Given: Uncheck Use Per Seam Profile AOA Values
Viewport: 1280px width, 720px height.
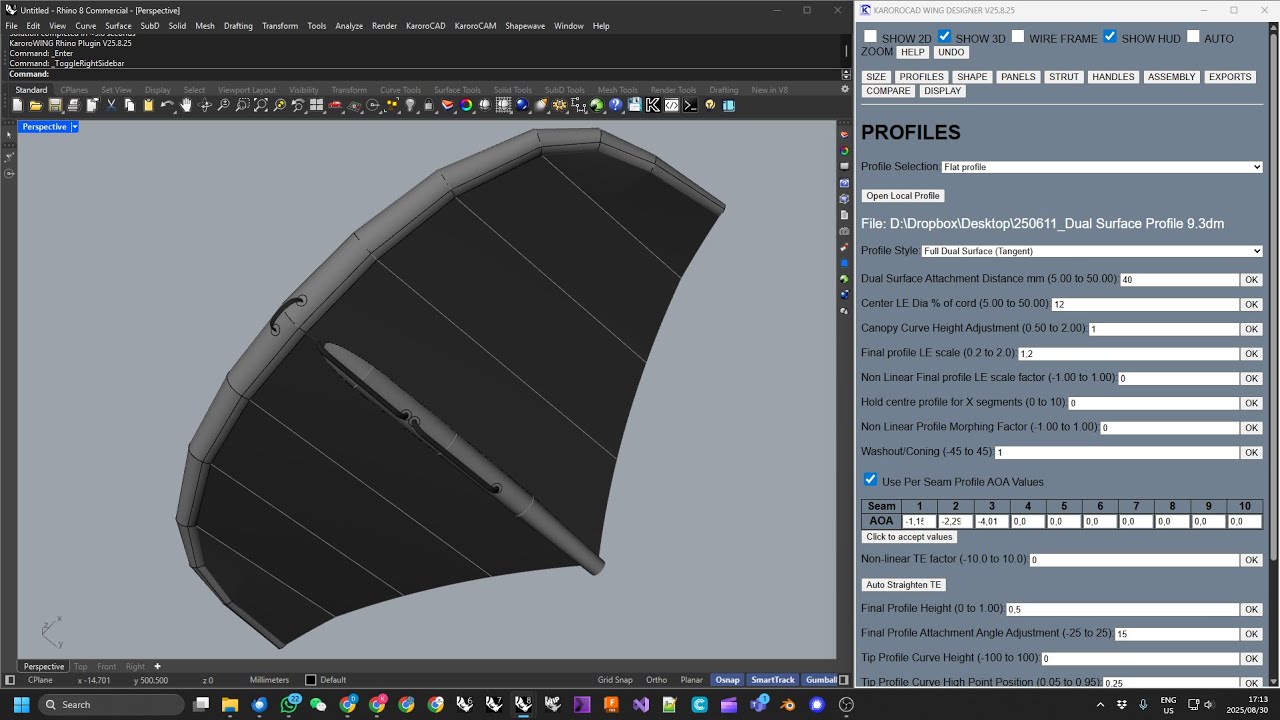Looking at the screenshot, I should [870, 480].
